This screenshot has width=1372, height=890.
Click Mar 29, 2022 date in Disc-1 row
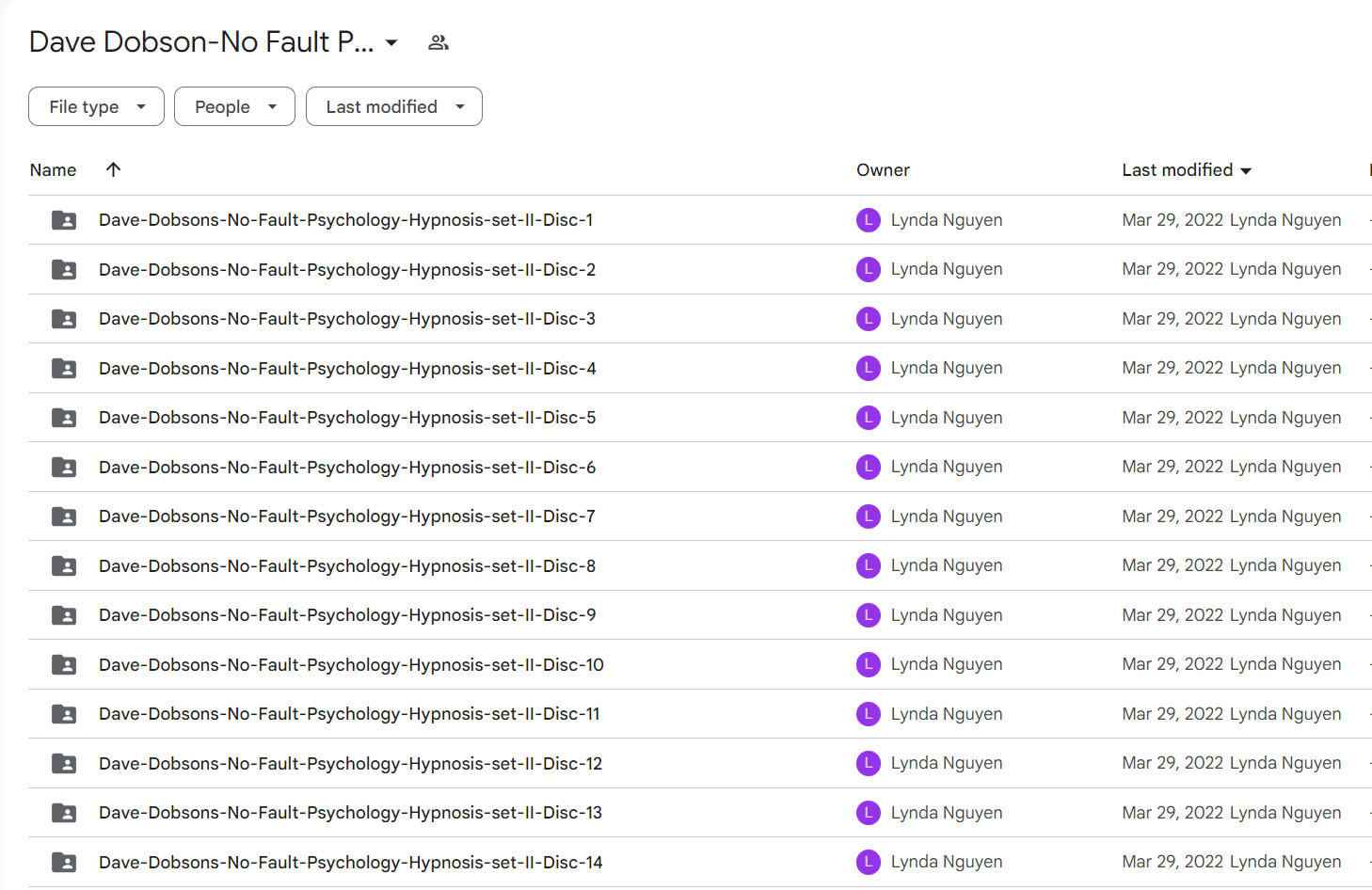[1173, 220]
